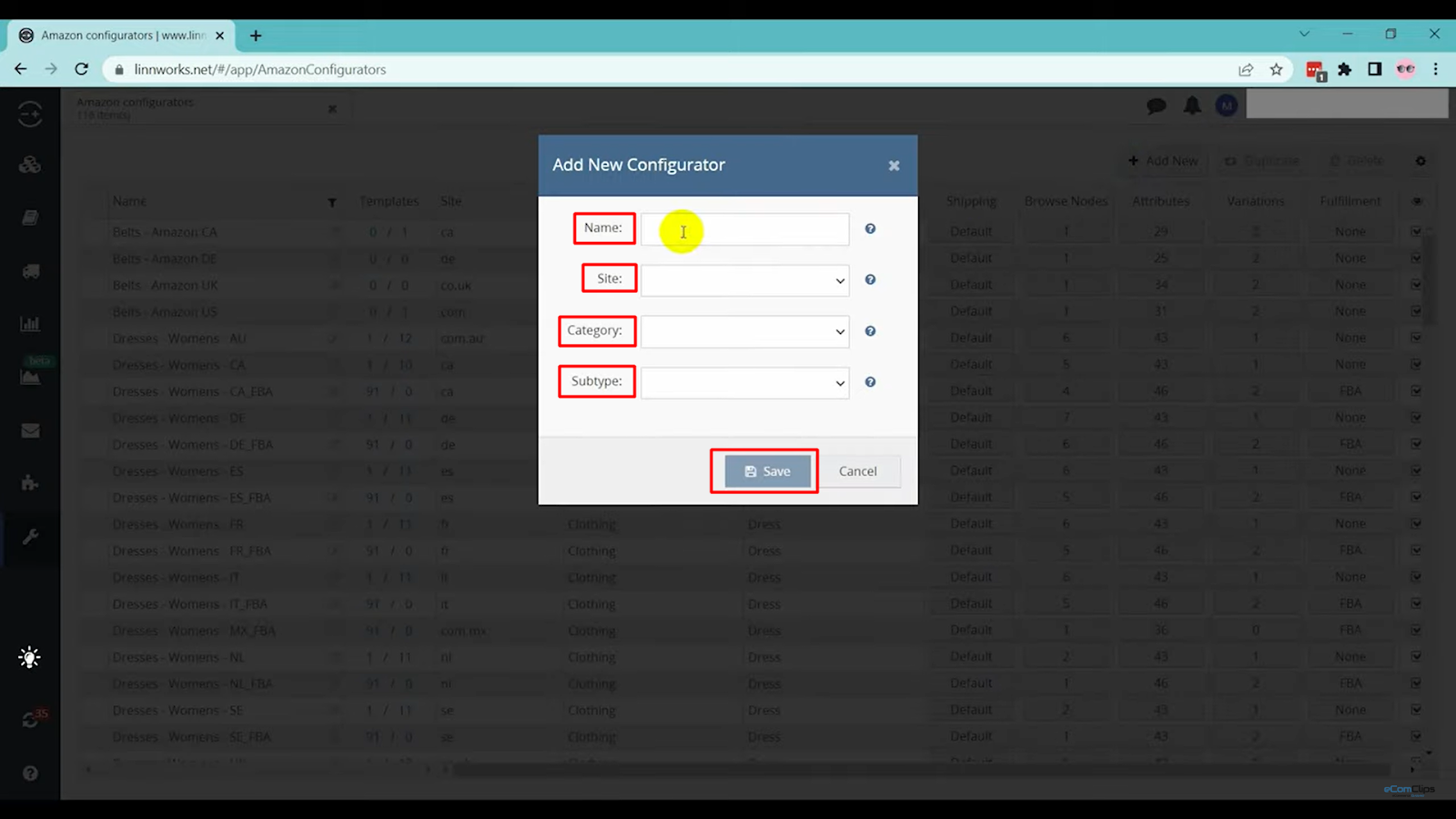Toggle checkbox for Belts - Amazon US row

pos(1416,311)
